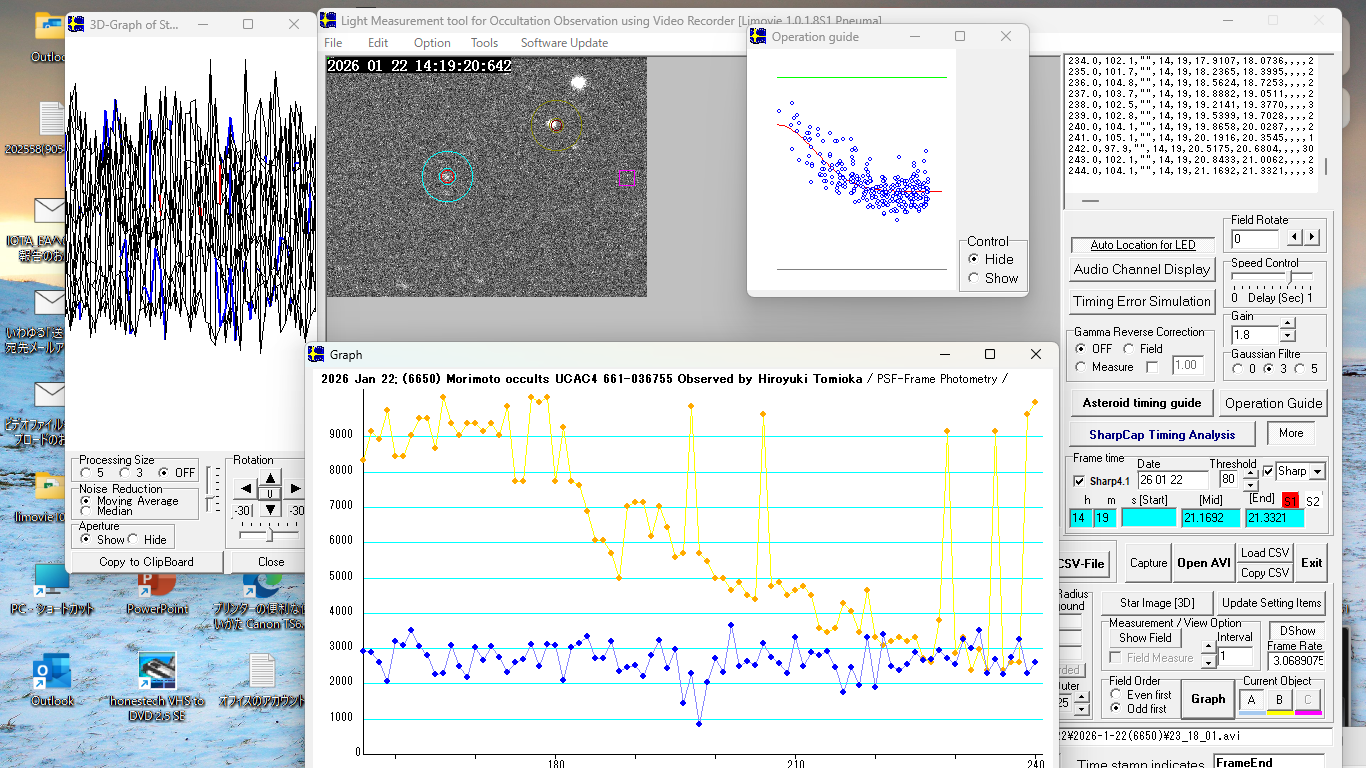Click the Field Rotate left arrow

pyautogui.click(x=1294, y=238)
